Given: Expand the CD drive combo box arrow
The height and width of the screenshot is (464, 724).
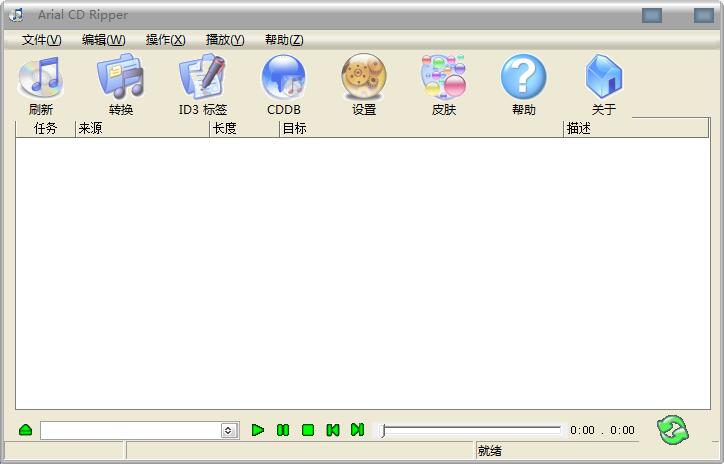Looking at the screenshot, I should (228, 431).
